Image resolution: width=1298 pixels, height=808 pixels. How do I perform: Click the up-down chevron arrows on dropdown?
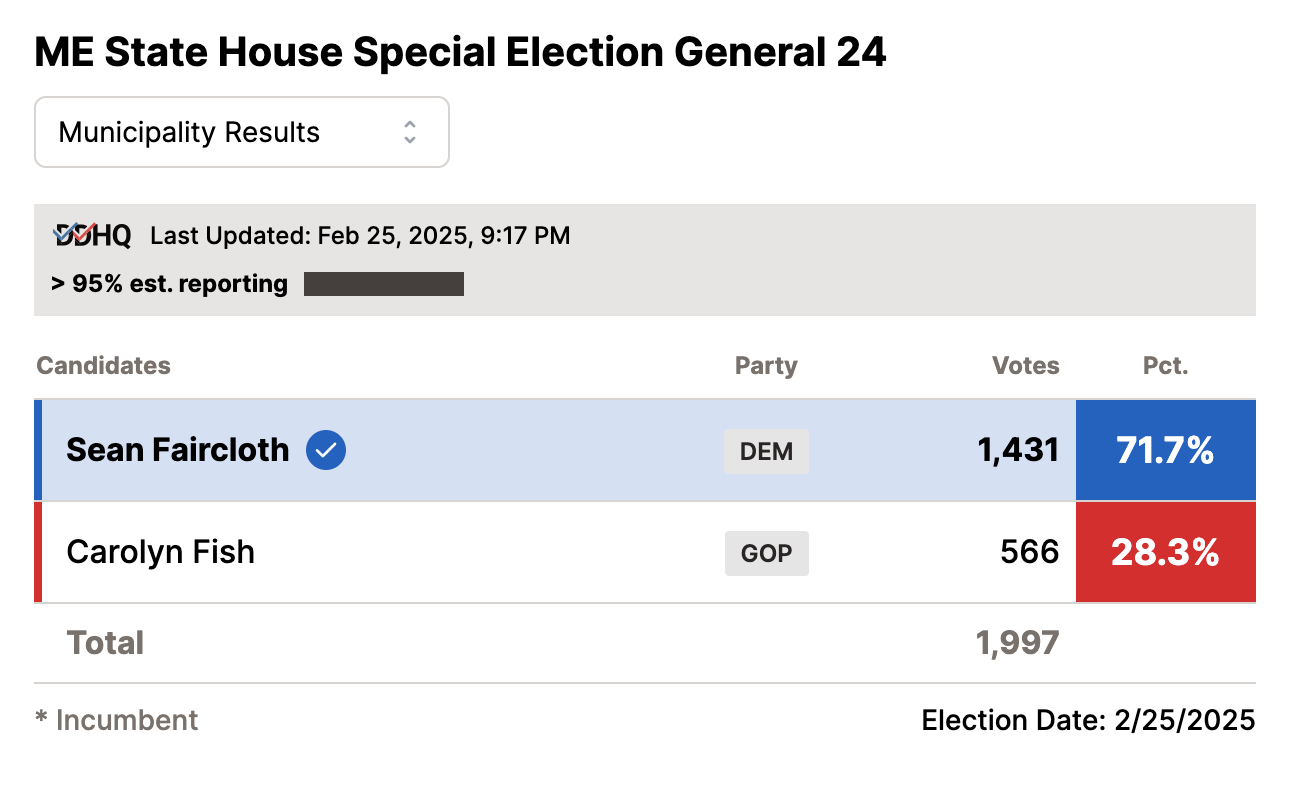click(410, 132)
